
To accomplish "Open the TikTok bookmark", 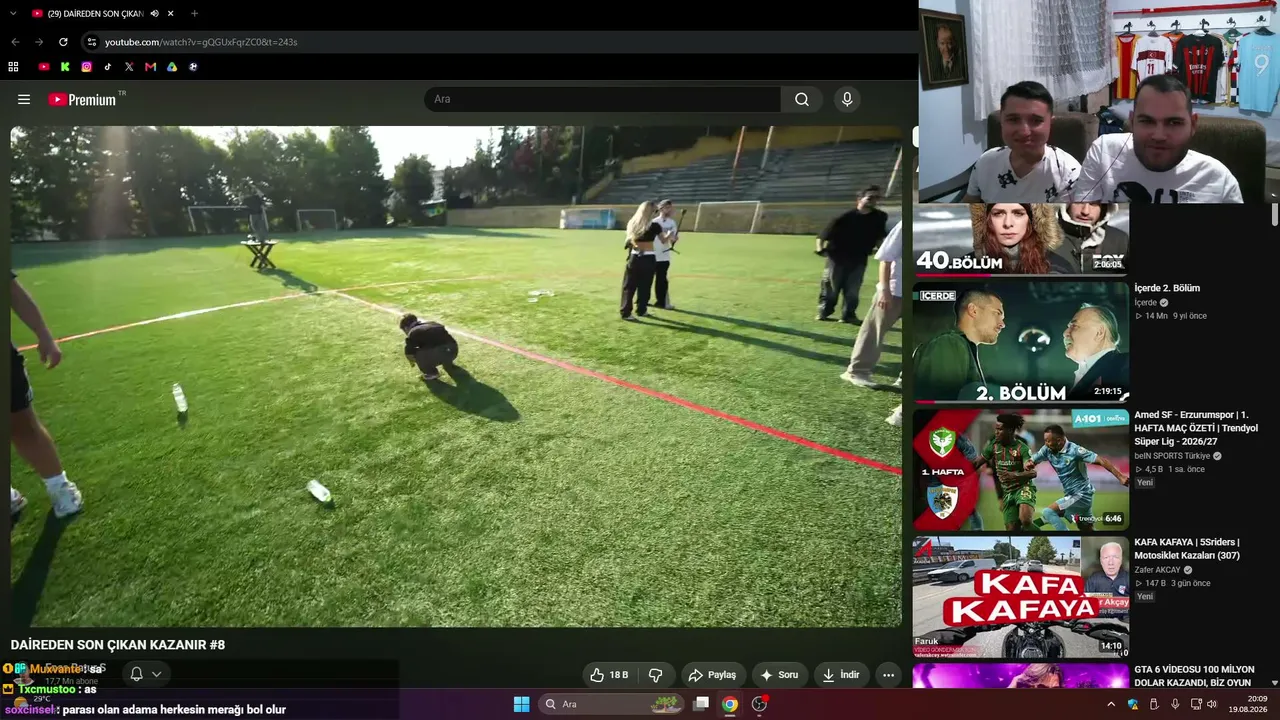I will point(108,67).
